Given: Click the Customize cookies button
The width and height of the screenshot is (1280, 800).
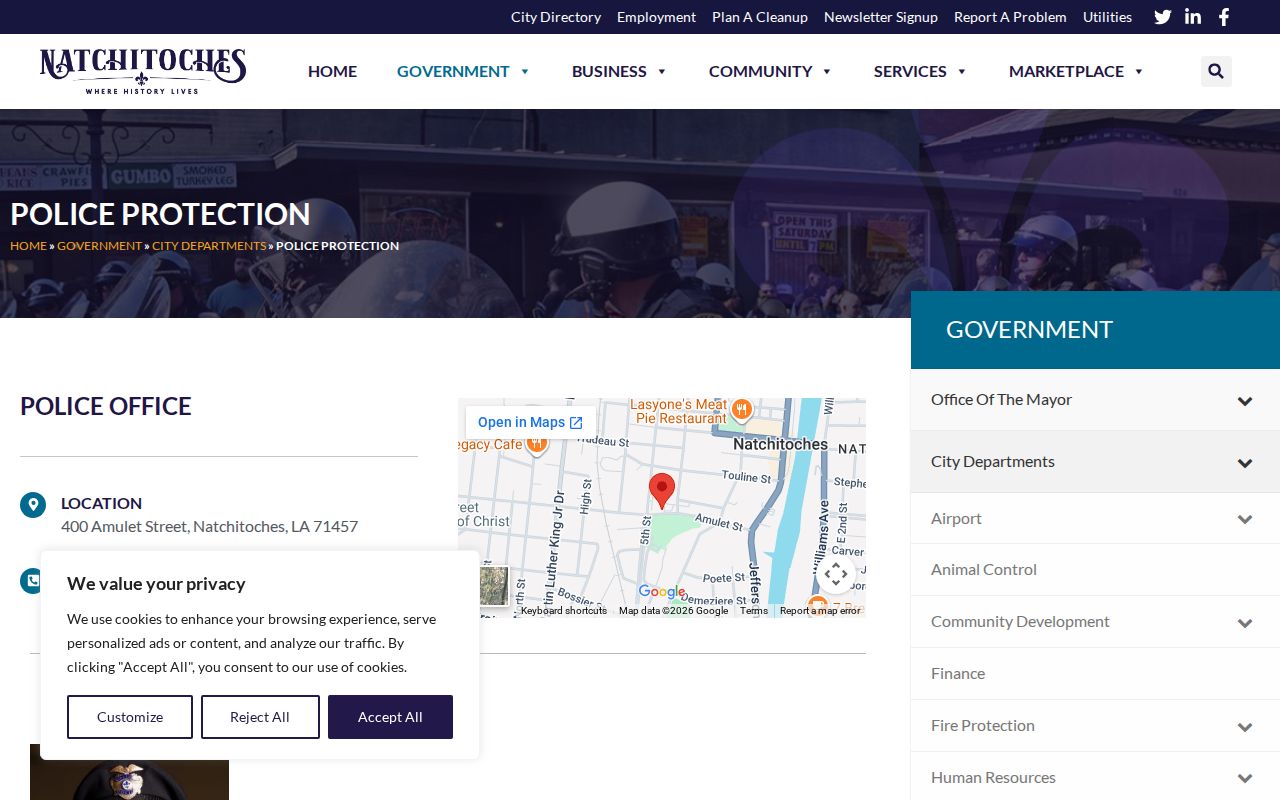Looking at the screenshot, I should (130, 717).
